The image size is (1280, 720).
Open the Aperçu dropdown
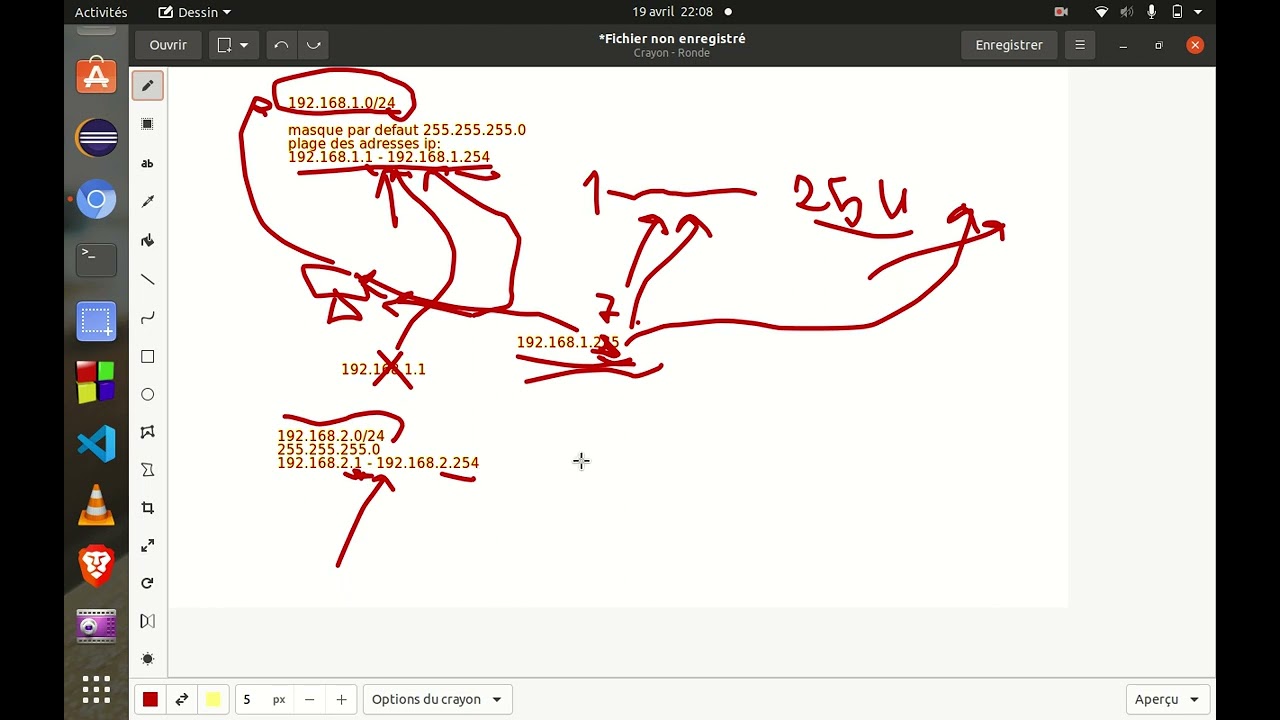point(1167,699)
